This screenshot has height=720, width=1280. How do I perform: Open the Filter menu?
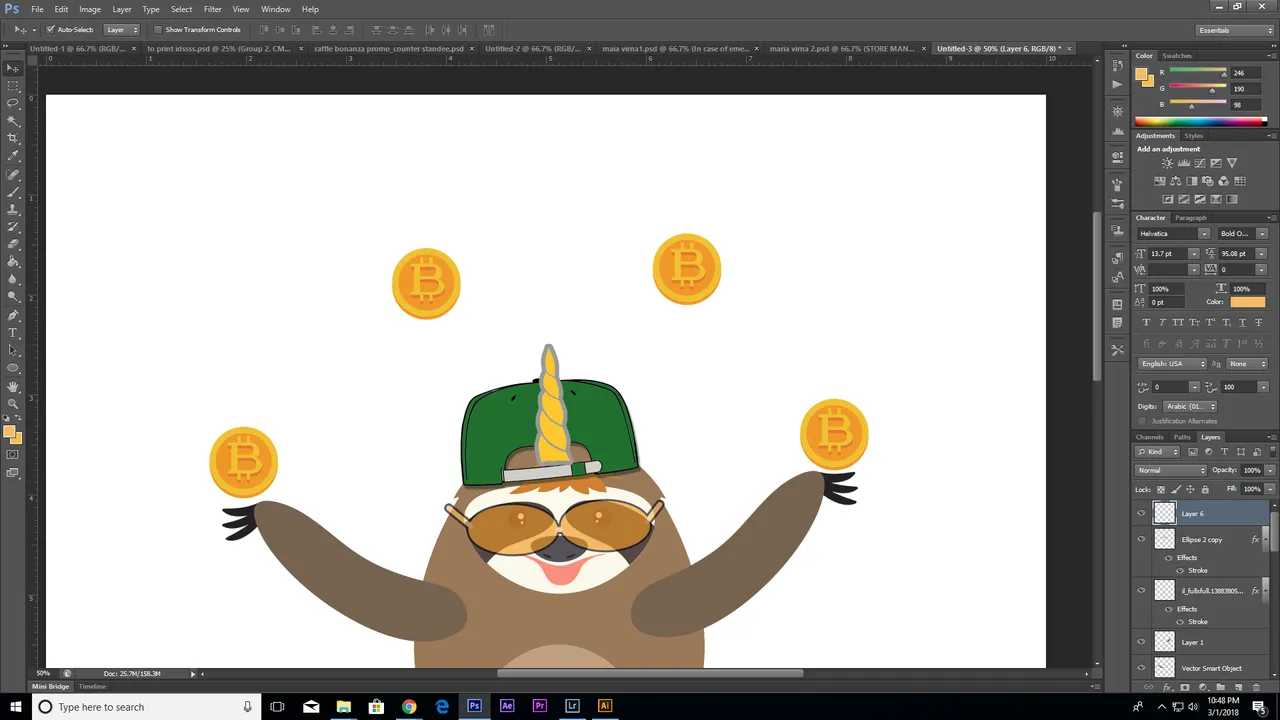(212, 9)
